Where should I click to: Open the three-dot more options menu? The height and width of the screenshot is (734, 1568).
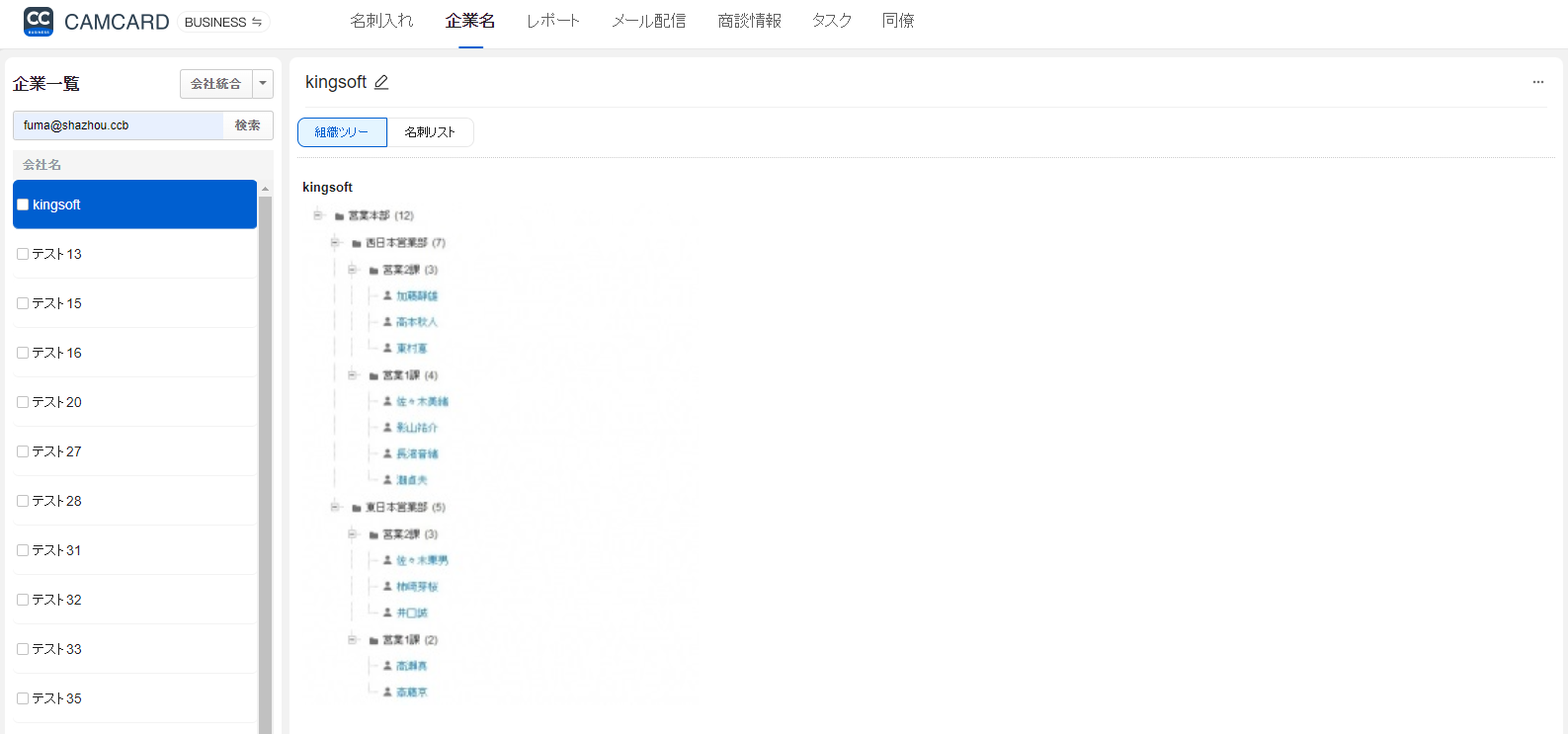[x=1537, y=82]
